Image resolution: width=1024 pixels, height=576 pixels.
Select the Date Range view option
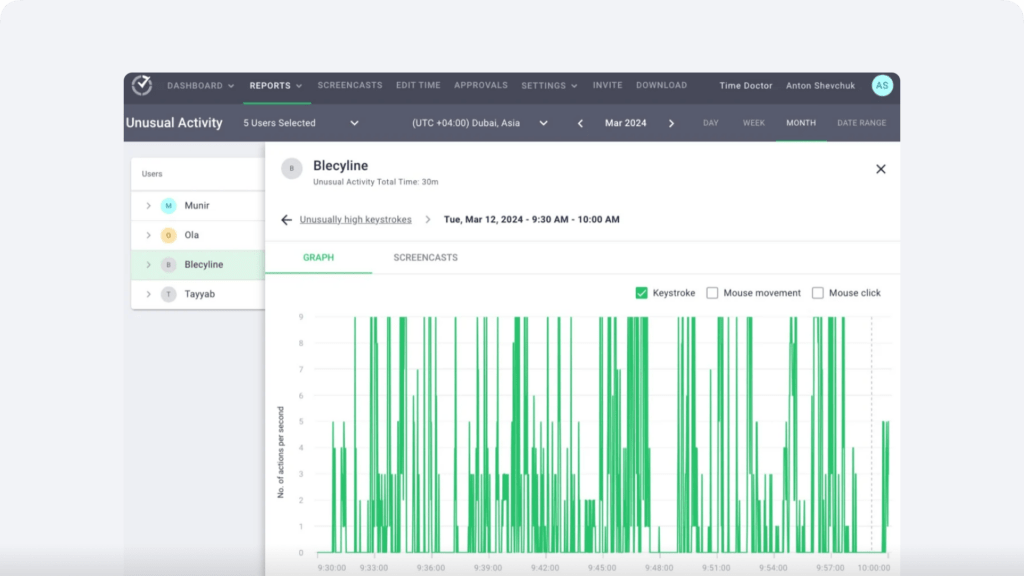click(x=861, y=123)
